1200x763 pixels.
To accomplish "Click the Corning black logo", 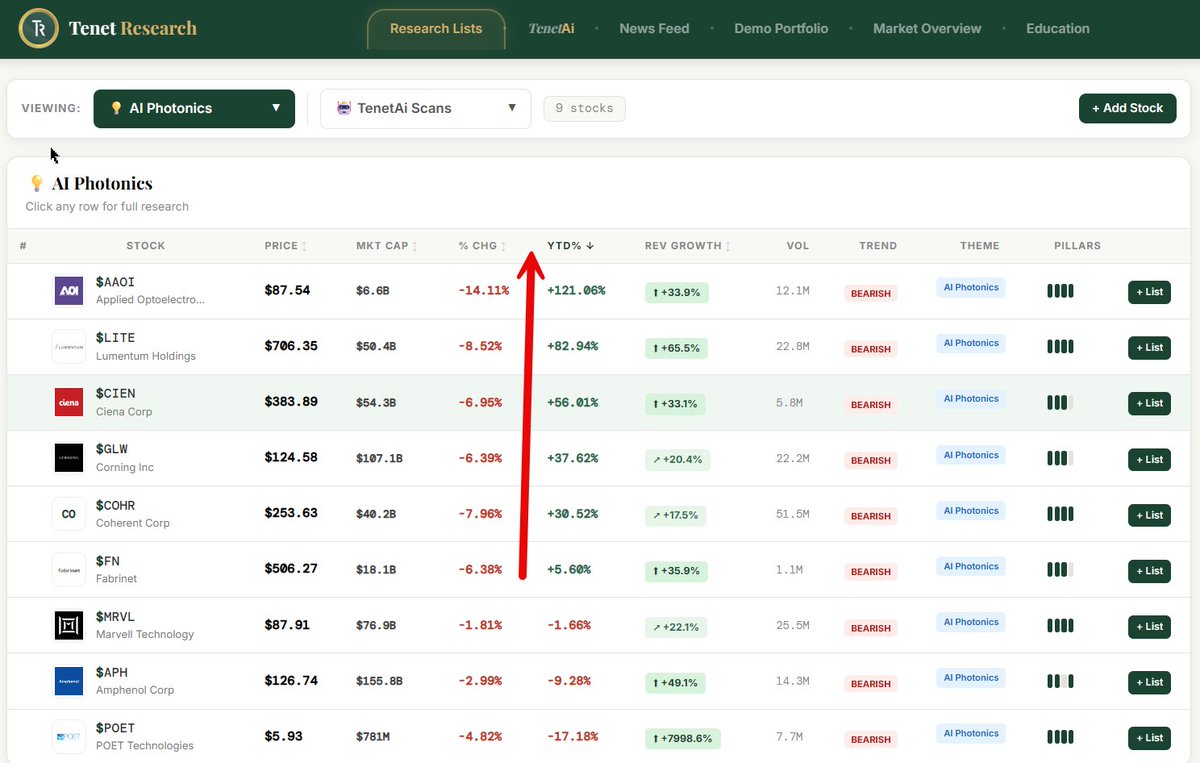I will tap(69, 458).
